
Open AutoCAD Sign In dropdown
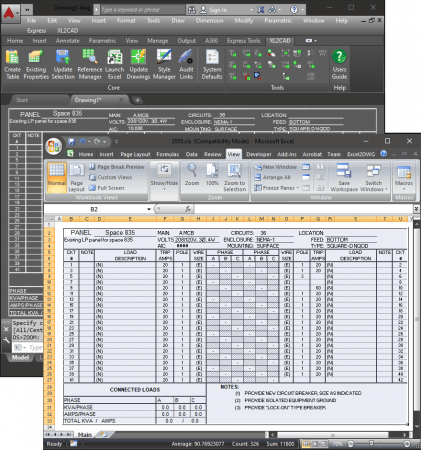(251, 10)
